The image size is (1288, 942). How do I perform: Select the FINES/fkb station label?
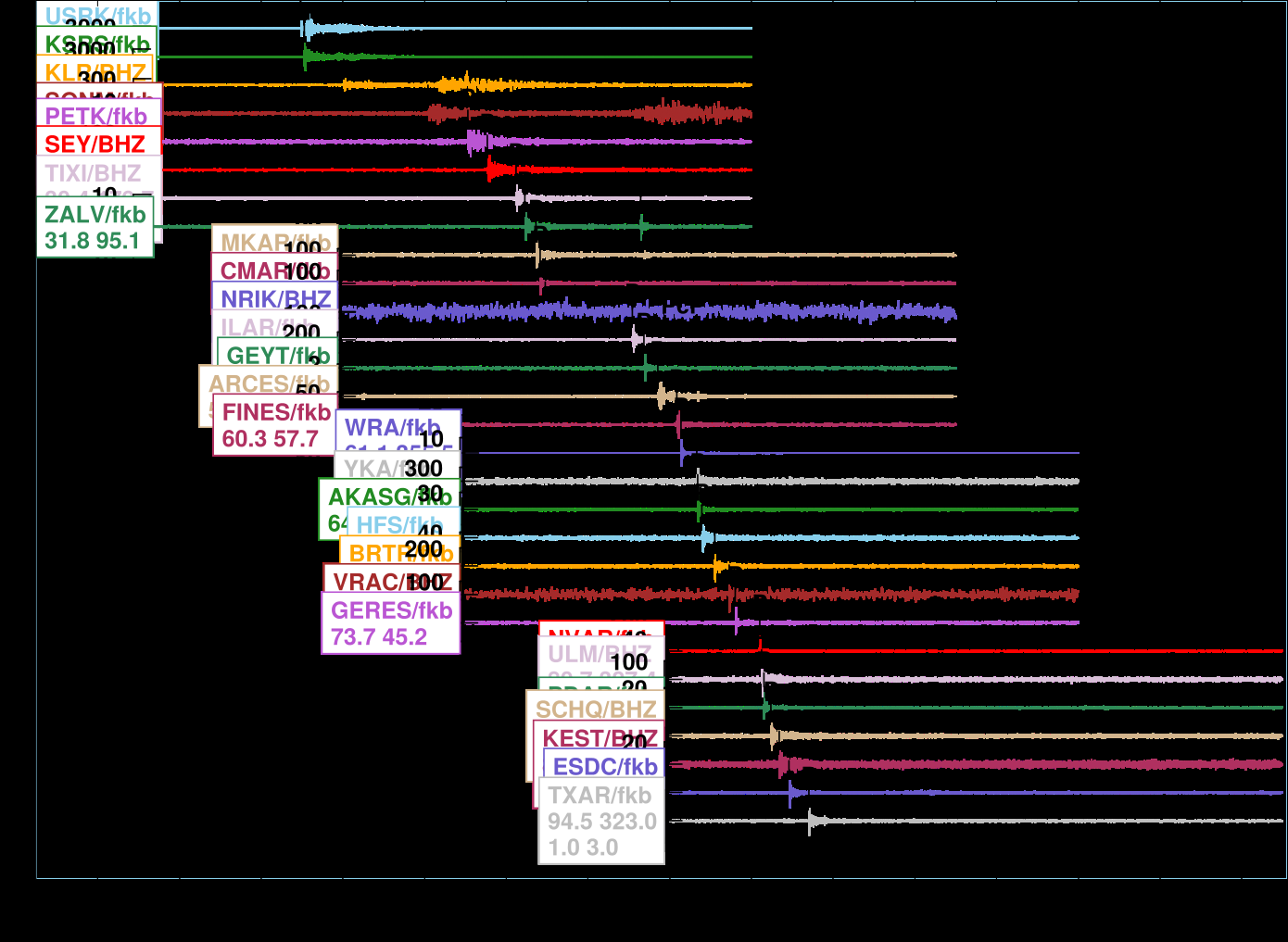tap(276, 412)
